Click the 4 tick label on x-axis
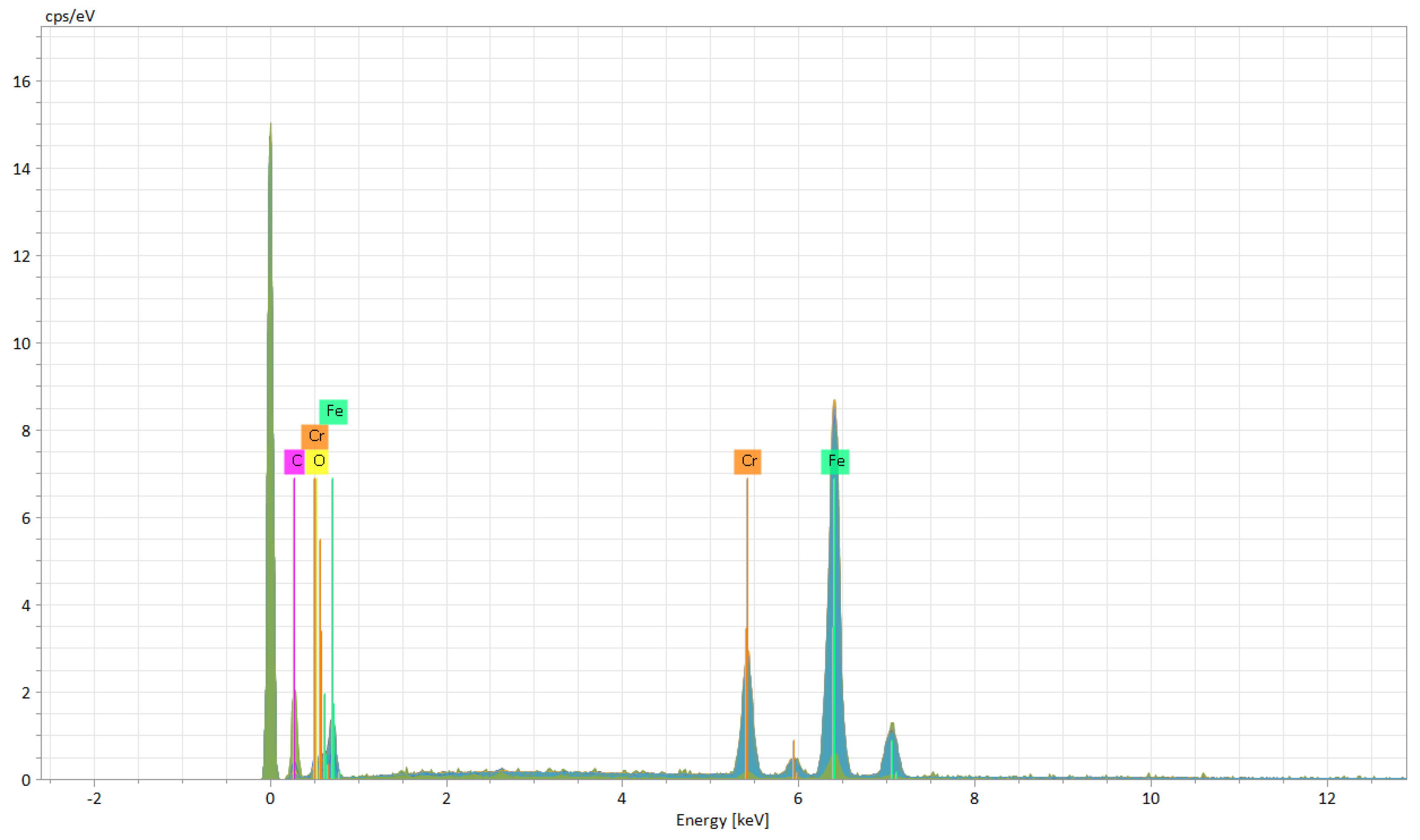 coord(622,799)
